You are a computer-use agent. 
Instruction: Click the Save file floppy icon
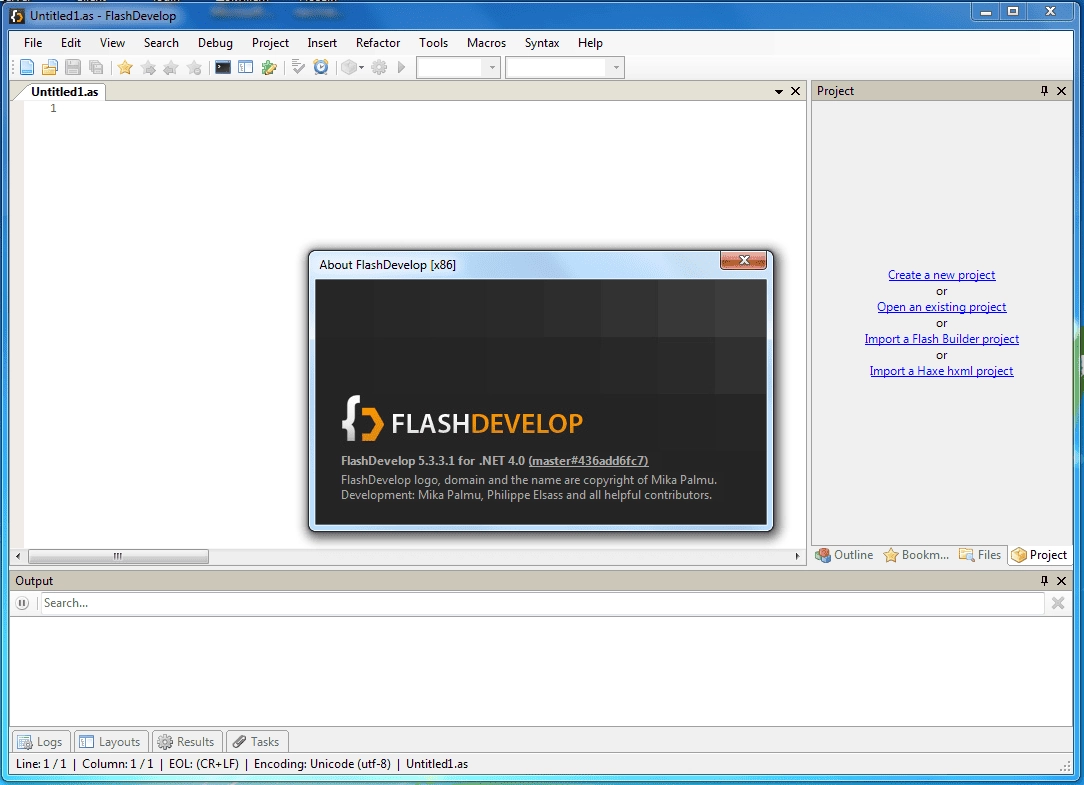click(73, 67)
